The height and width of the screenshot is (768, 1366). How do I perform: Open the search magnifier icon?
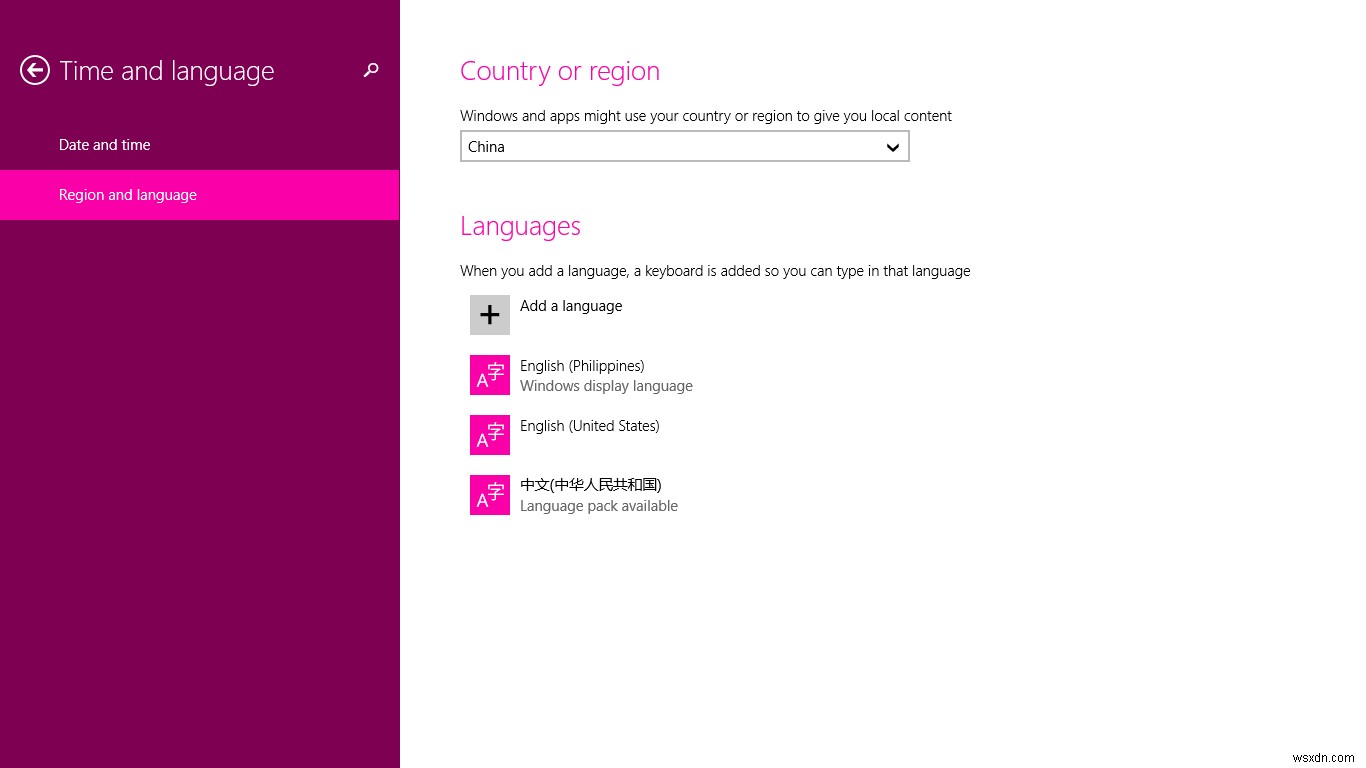pos(371,70)
